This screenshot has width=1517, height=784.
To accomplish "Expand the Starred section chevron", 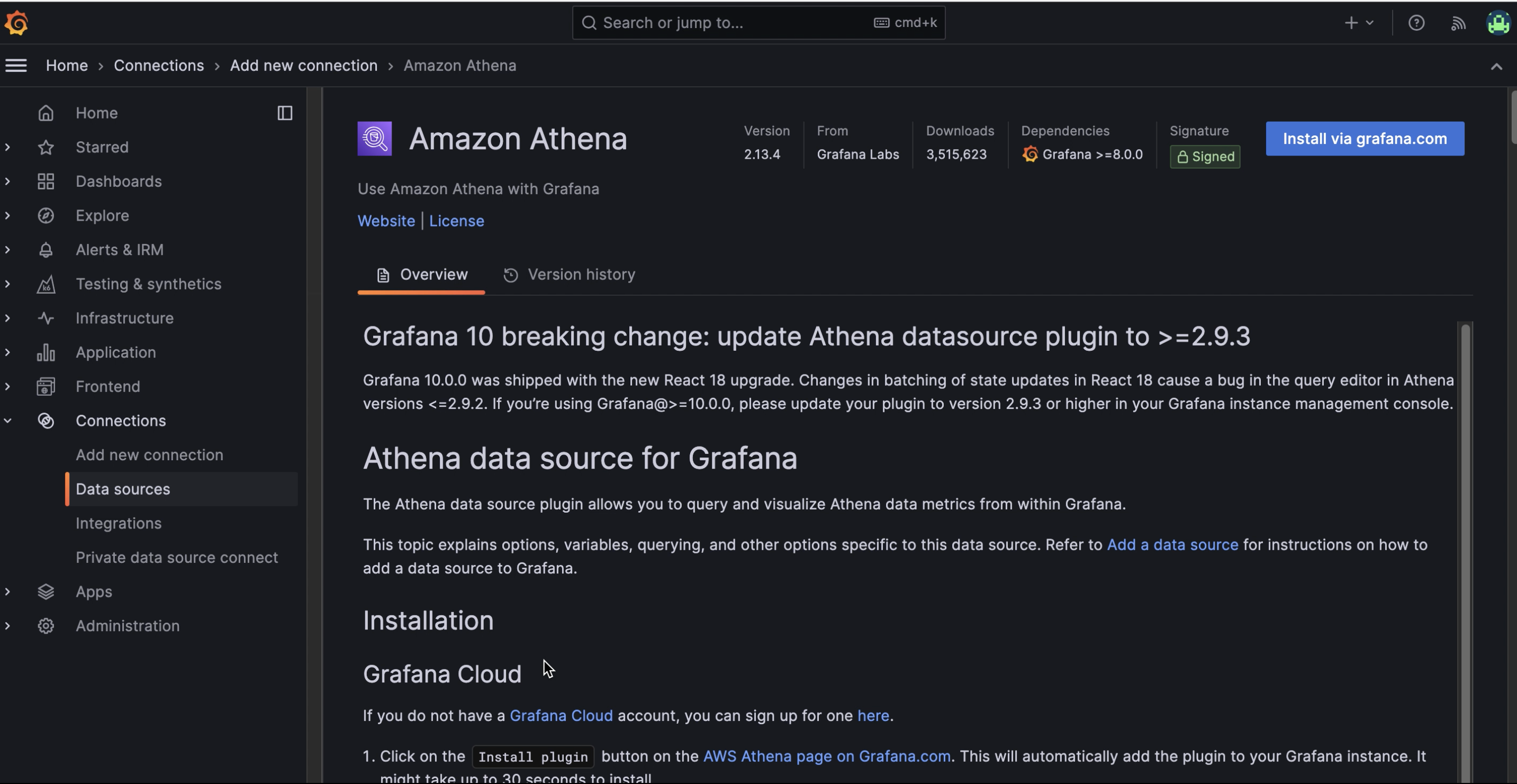I will (7, 147).
